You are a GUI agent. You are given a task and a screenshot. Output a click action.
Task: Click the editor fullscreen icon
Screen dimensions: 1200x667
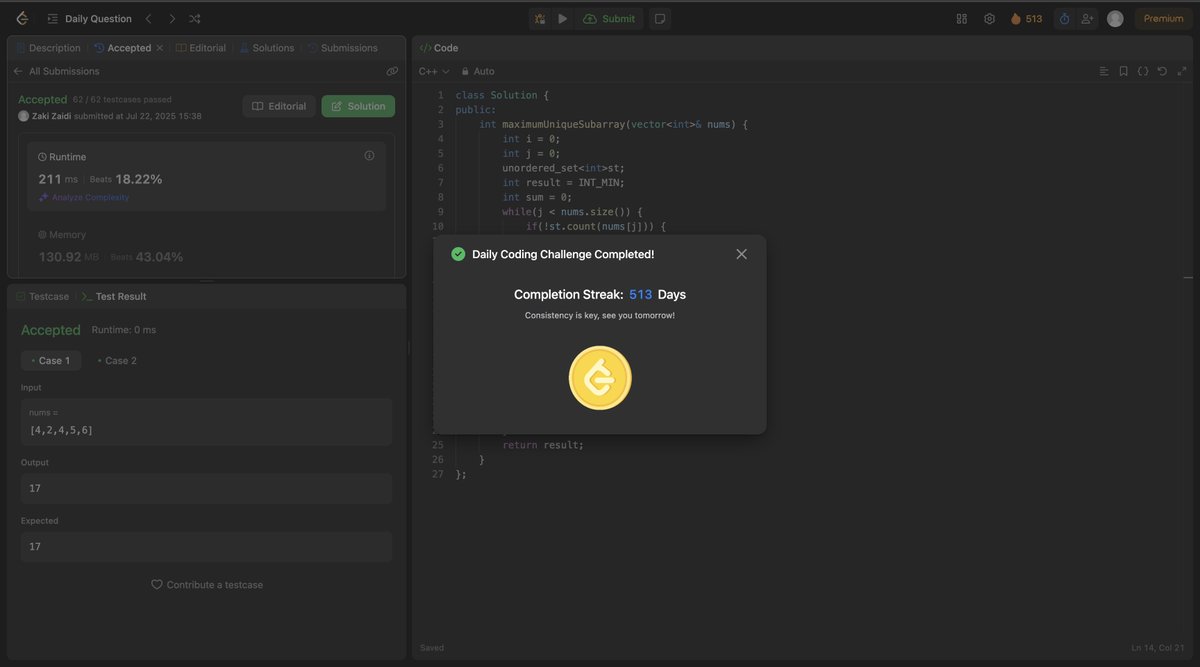1182,71
